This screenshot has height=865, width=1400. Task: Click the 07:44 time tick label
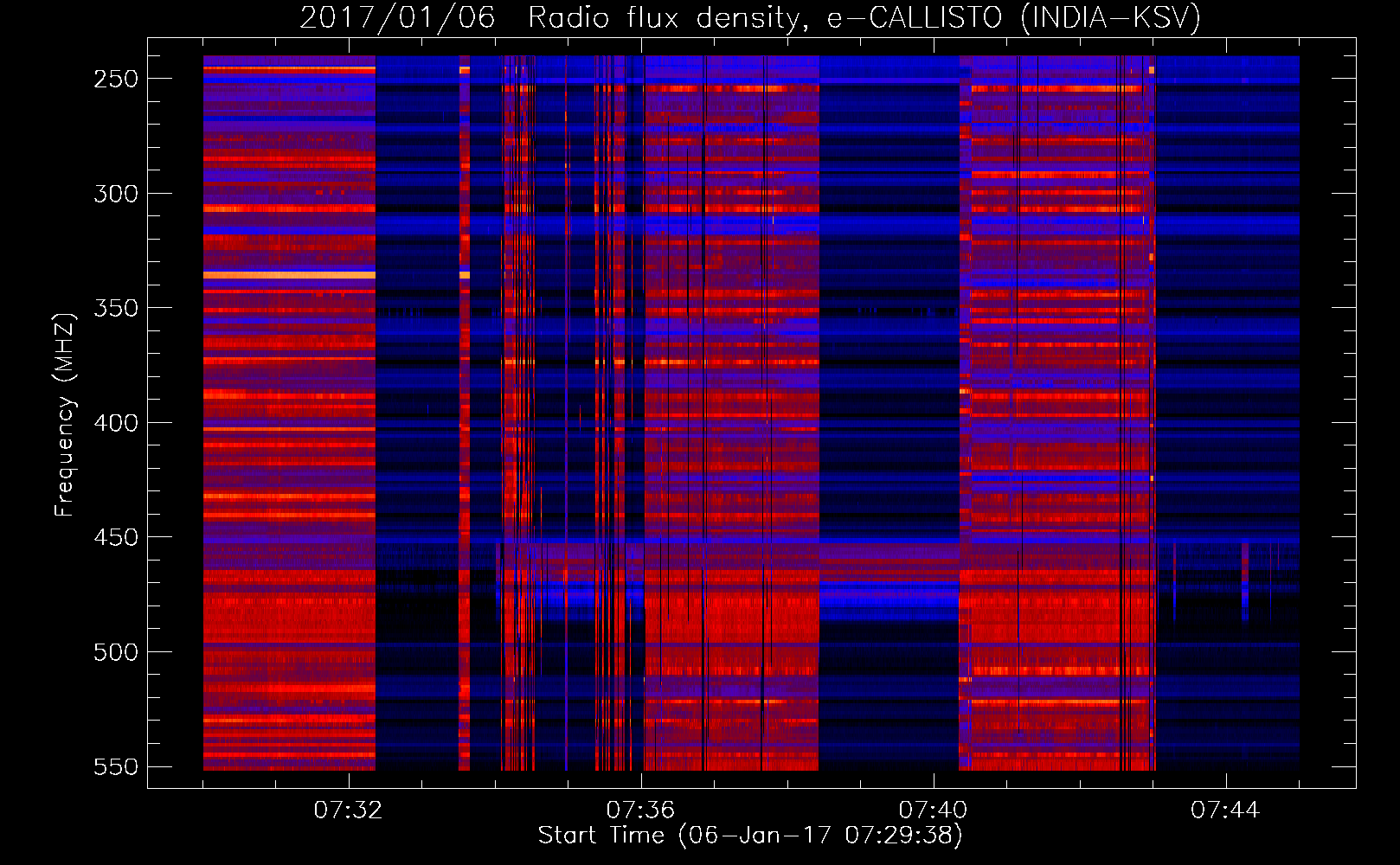point(1225,811)
